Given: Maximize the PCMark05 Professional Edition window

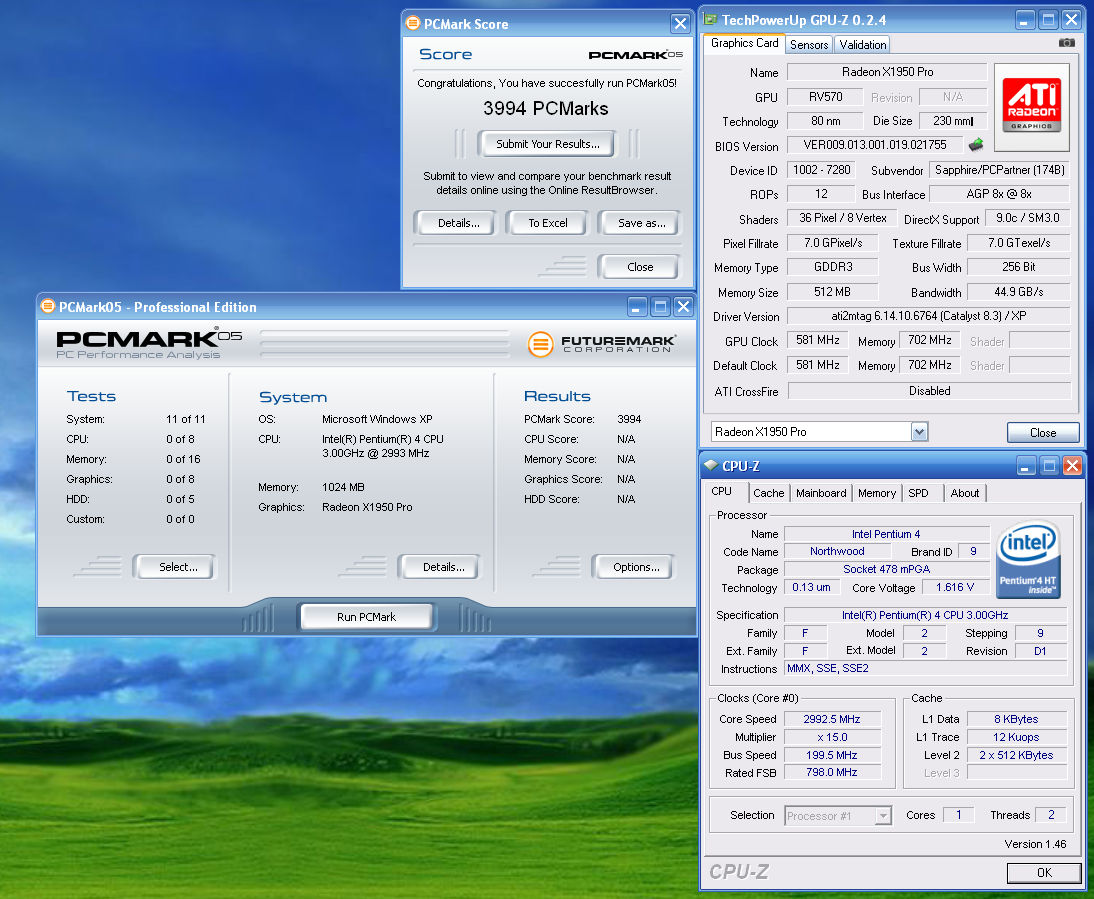Looking at the screenshot, I should click(660, 307).
